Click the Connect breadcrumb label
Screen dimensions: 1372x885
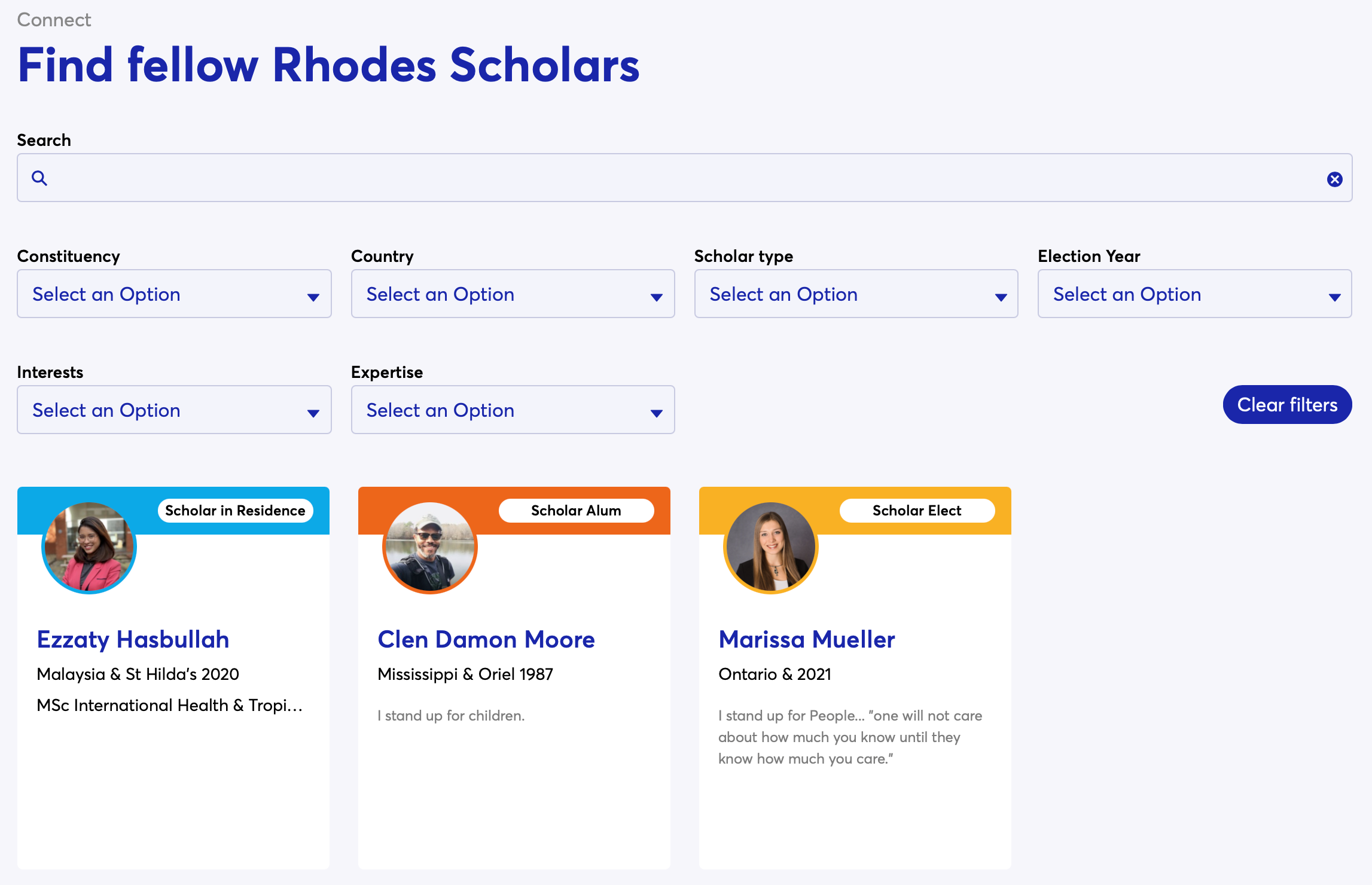54,19
